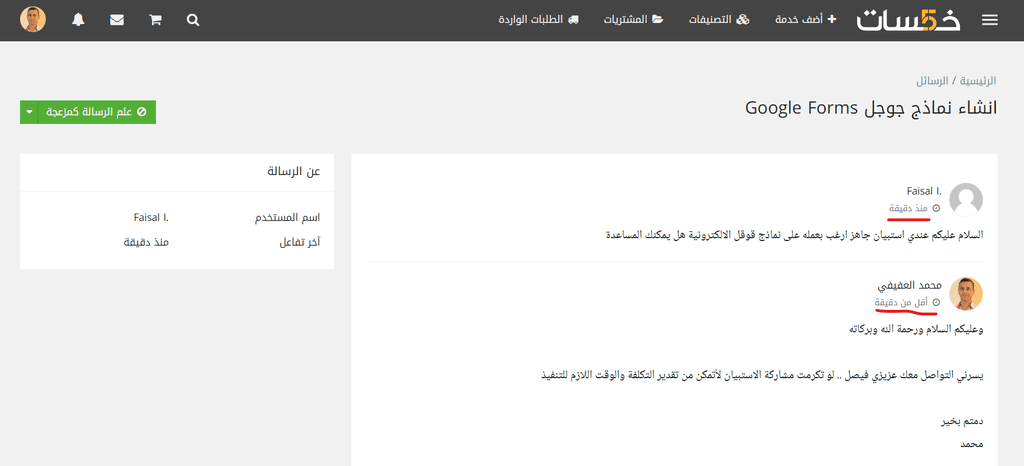
Task: Click the اسم المستخدم label
Action: (x=287, y=217)
